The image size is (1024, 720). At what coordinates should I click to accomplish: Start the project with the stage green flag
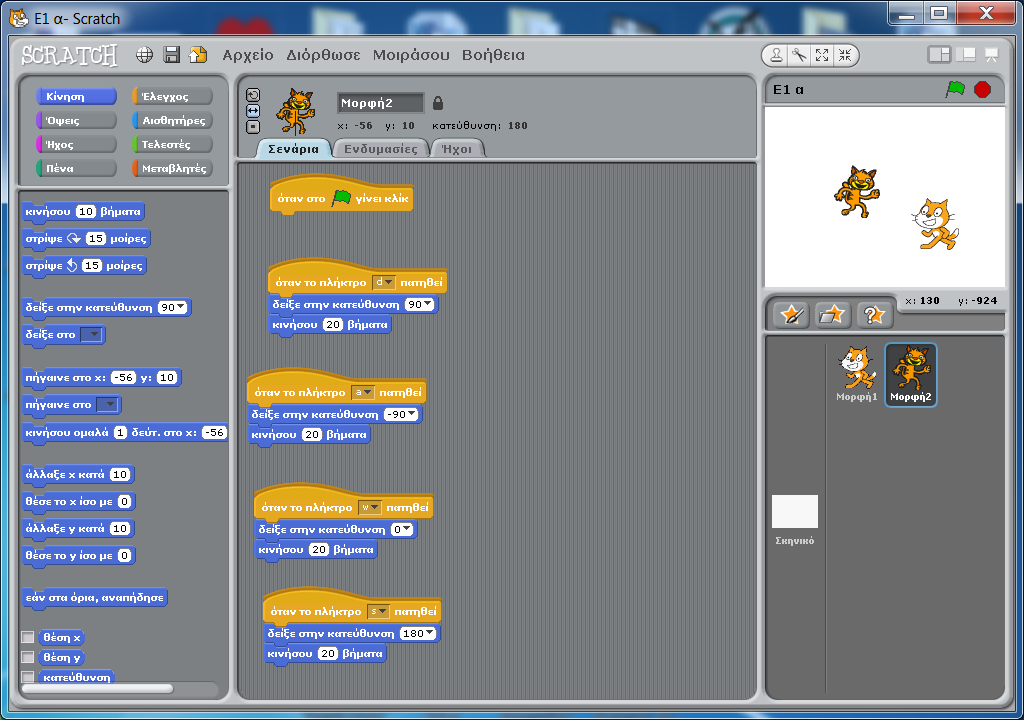(955, 89)
